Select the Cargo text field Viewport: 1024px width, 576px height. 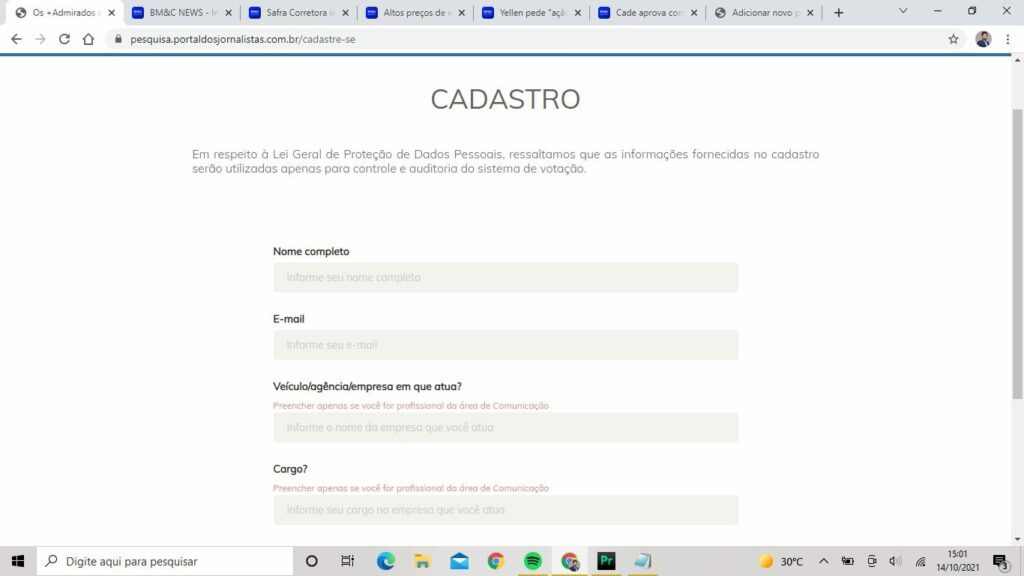click(505, 510)
